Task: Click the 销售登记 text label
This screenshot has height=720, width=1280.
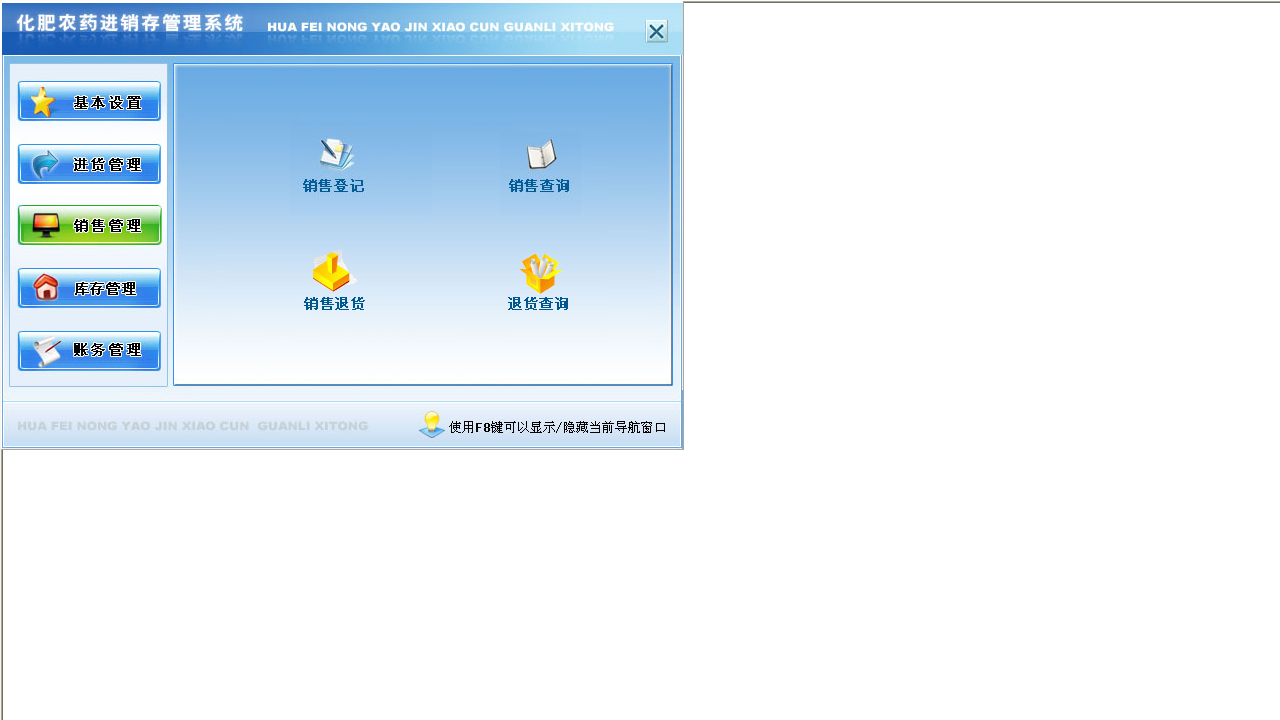Action: pyautogui.click(x=333, y=186)
